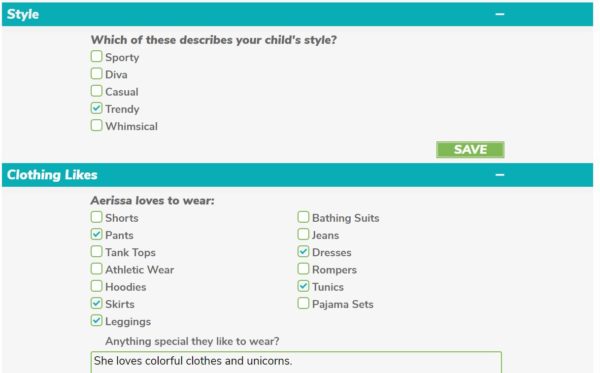Tick the Pajama Sets checkbox
600x373 pixels.
303,303
